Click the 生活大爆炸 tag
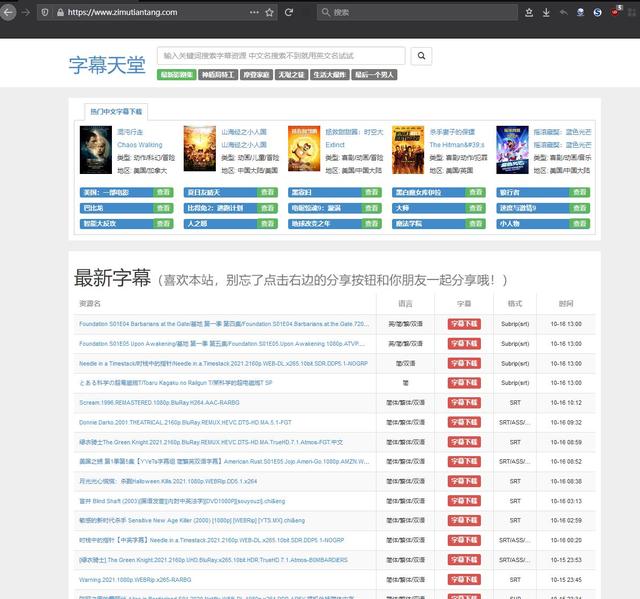The height and width of the screenshot is (599, 640). 329,75
